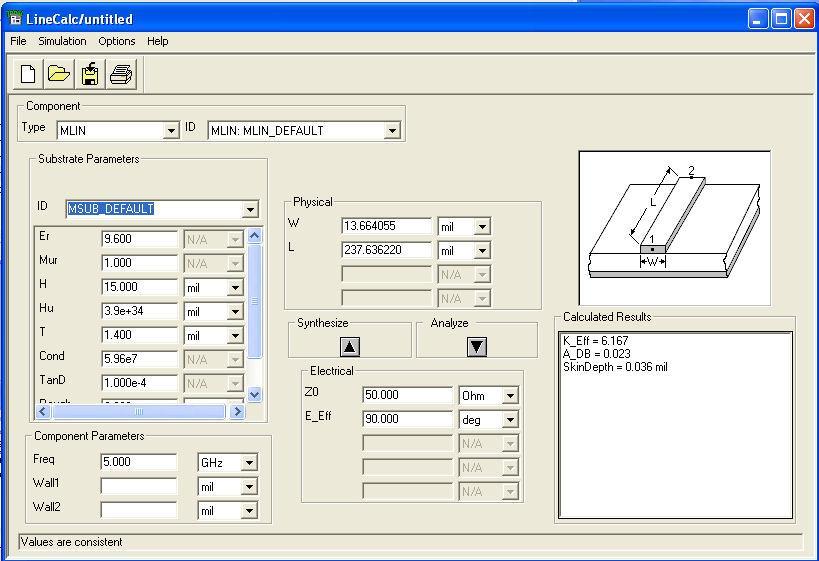Screen dimensions: 819x561
Task: Click the Freq field 5.000
Action: (139, 462)
